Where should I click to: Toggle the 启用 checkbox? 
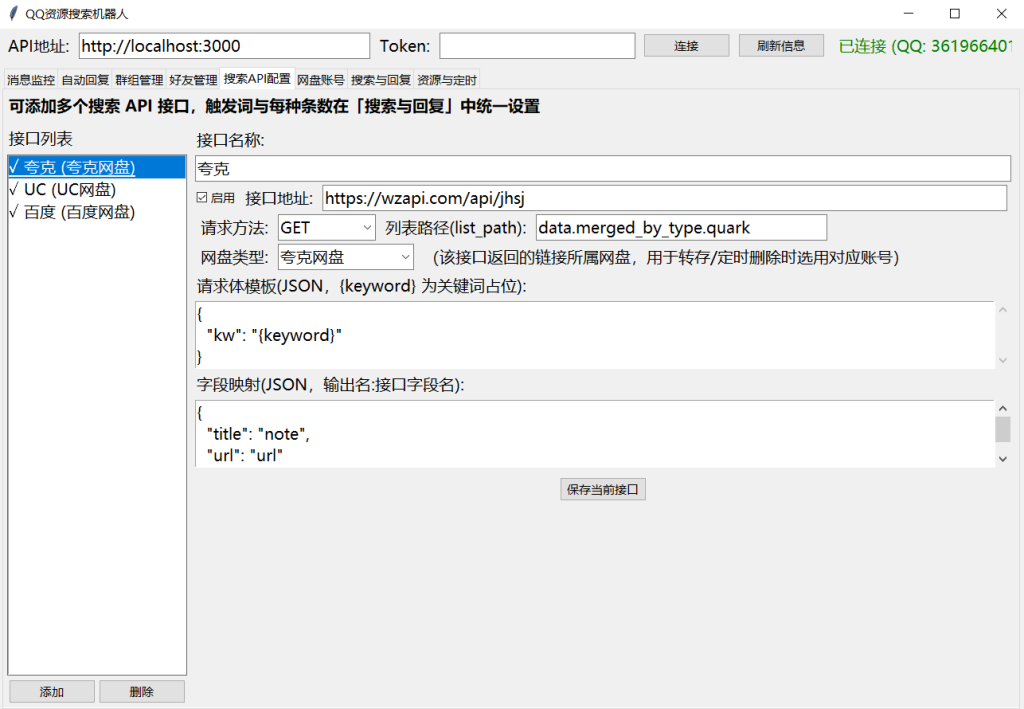(202, 198)
